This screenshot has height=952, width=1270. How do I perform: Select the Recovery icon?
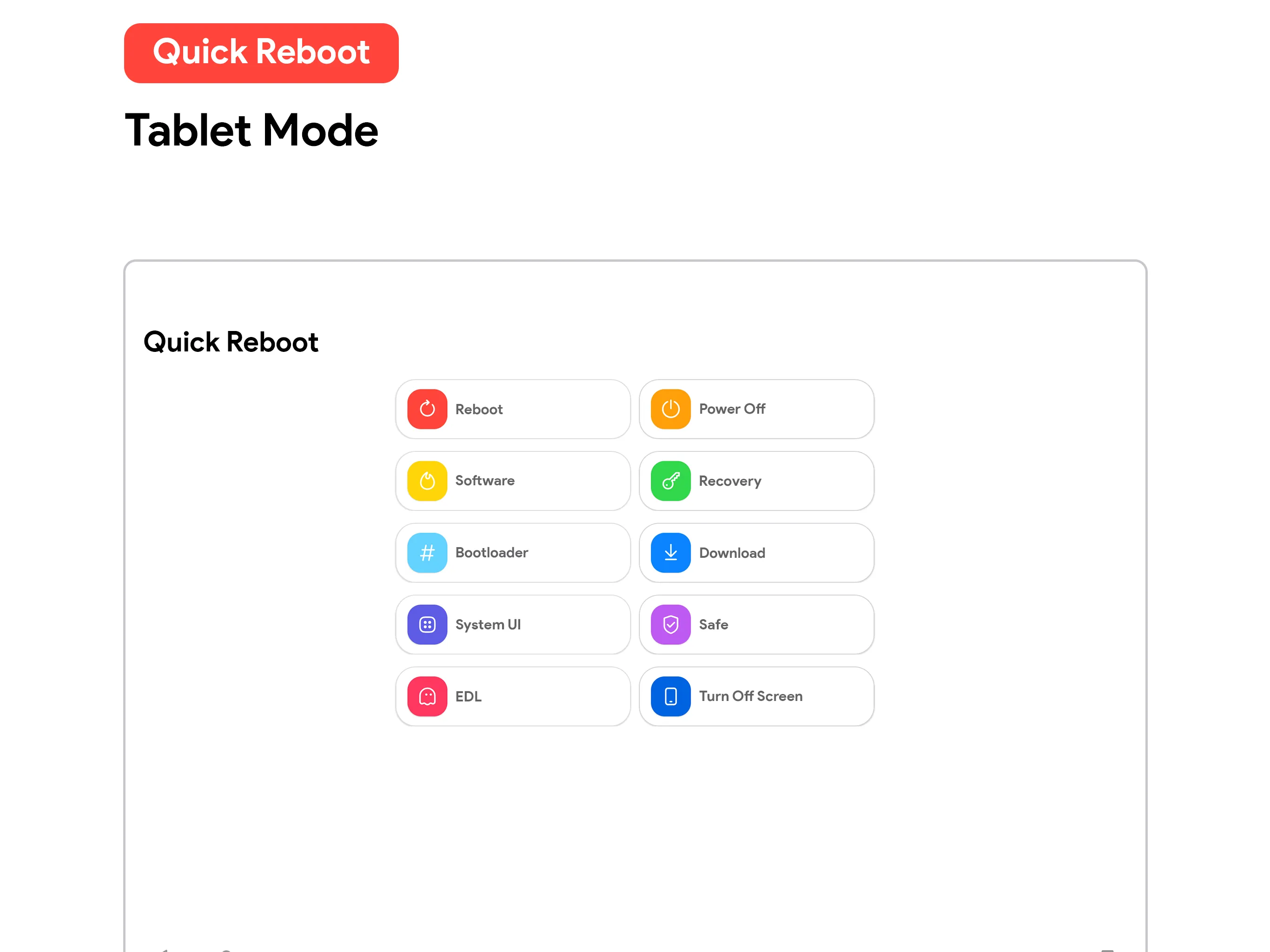(670, 480)
